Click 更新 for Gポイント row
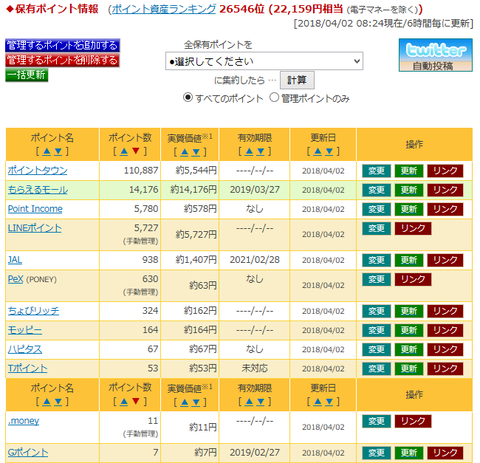The width and height of the screenshot is (480, 463). [409, 453]
